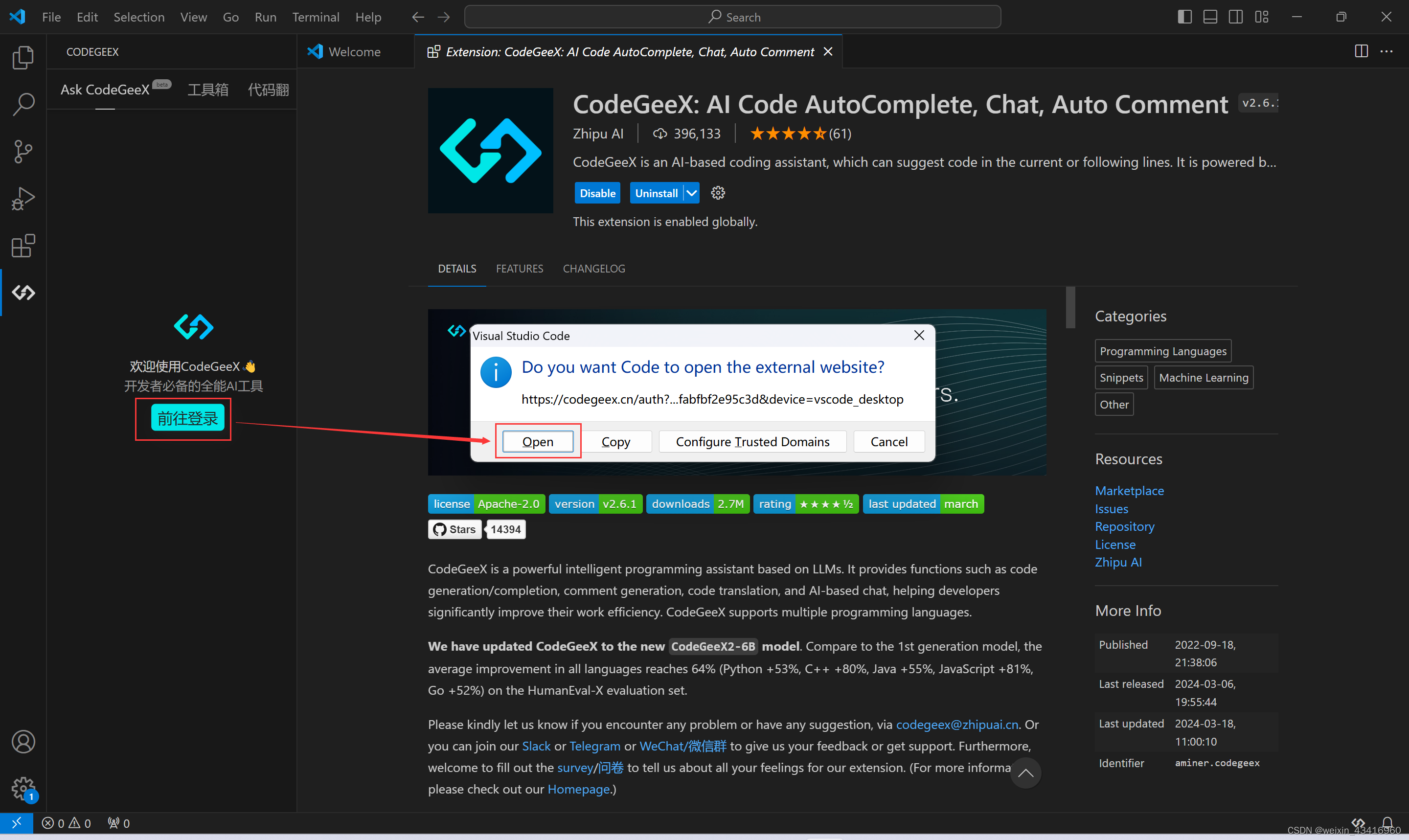Open notifications bell in status bar

pos(1387,822)
